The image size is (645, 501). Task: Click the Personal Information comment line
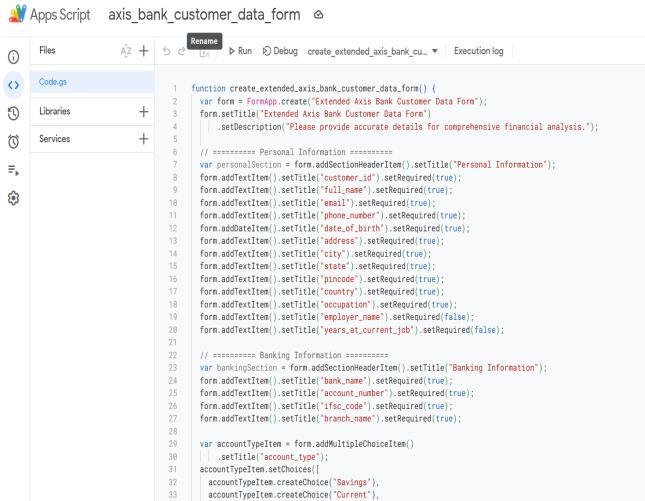coord(296,152)
